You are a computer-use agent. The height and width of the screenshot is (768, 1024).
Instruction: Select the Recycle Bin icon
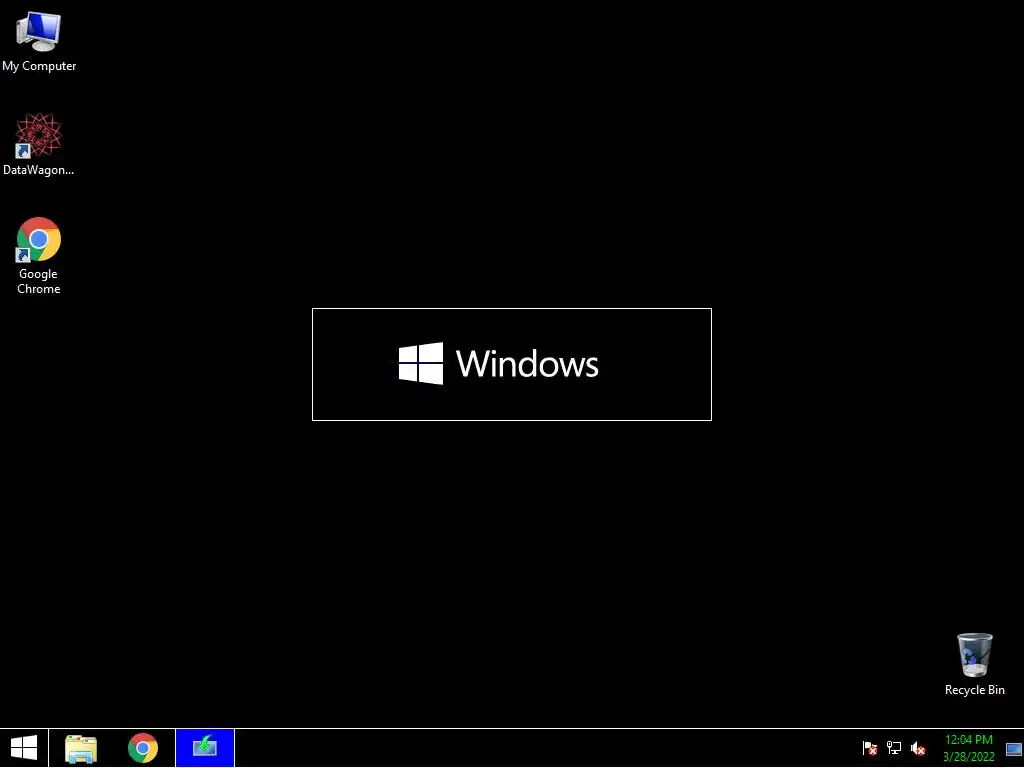point(974,664)
